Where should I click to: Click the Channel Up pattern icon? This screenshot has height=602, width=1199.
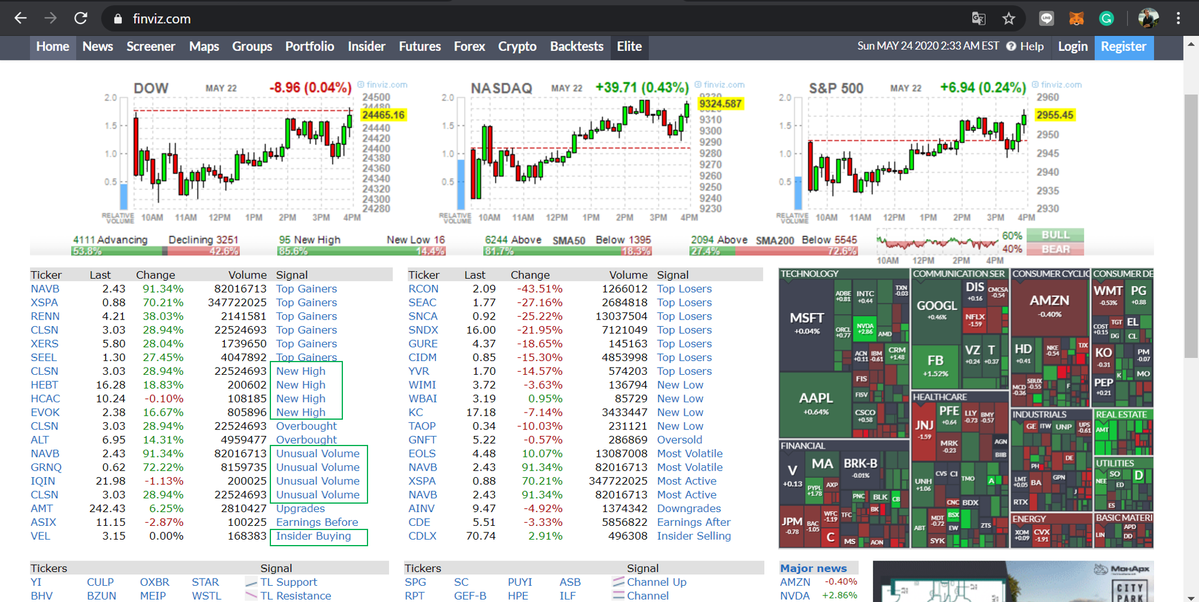tap(618, 582)
